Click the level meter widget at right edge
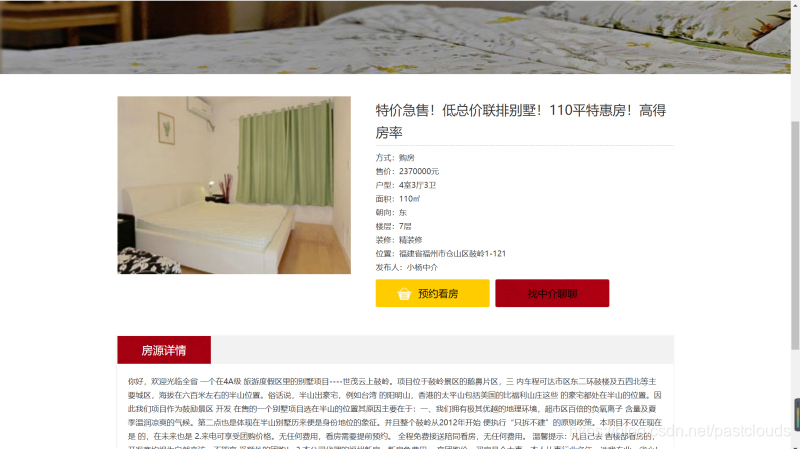The width and height of the screenshot is (800, 449). pyautogui.click(x=797, y=414)
